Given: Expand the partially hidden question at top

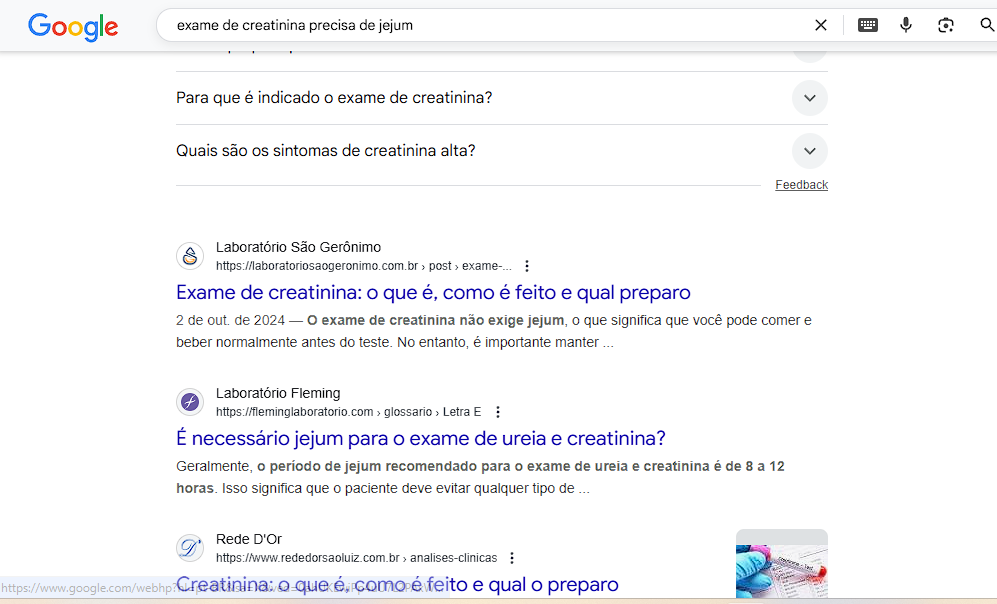Looking at the screenshot, I should tap(809, 54).
